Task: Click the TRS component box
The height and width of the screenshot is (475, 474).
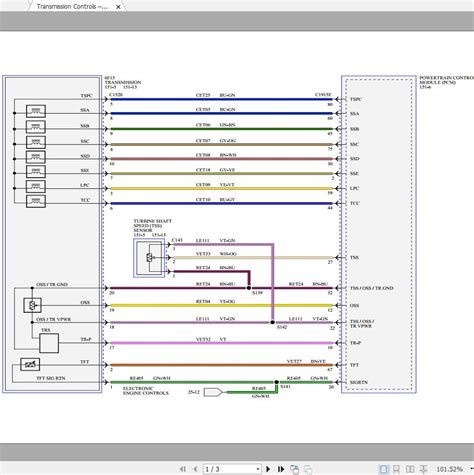Action: click(x=49, y=343)
